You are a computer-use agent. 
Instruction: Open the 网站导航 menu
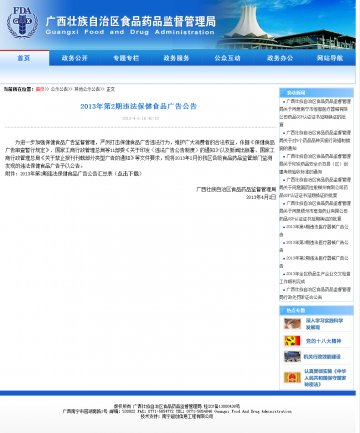point(330,58)
